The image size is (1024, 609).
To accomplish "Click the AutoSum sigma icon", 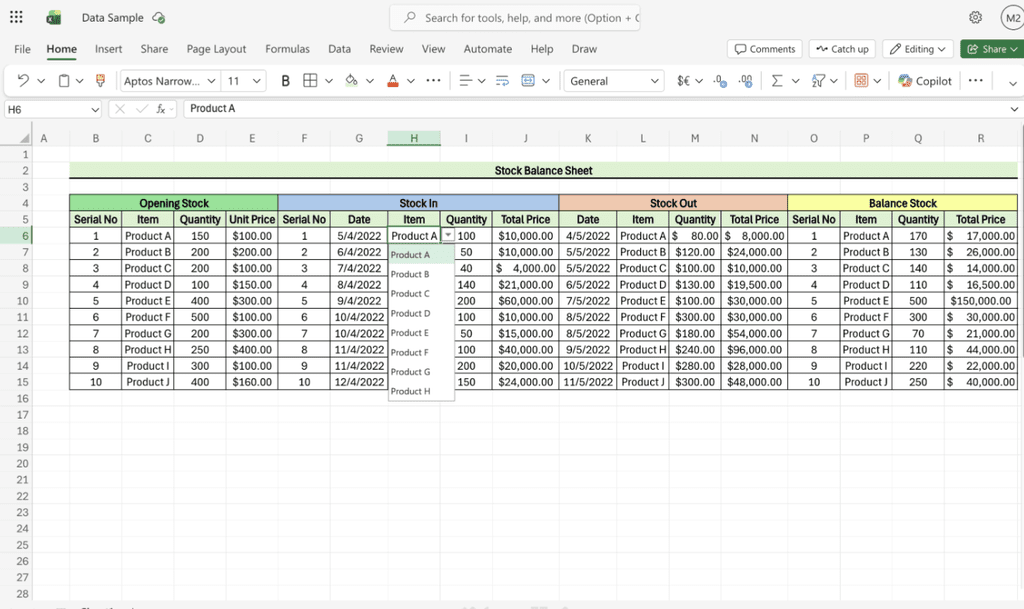I will [x=776, y=81].
